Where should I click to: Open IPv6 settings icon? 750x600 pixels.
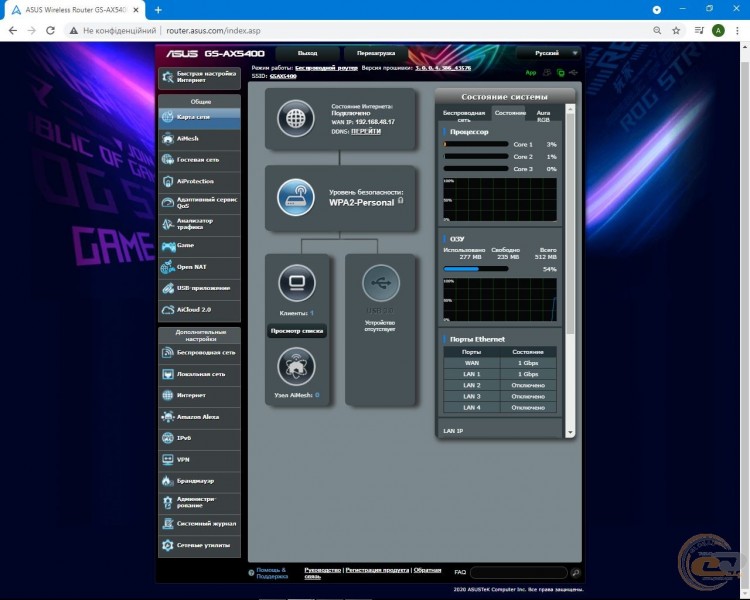[167, 438]
